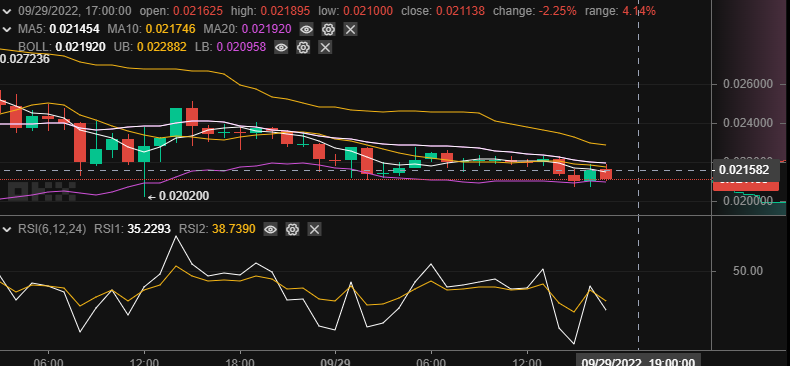Click the 18:00 label on time axis
Image resolution: width=790 pixels, height=366 pixels.
pyautogui.click(x=240, y=362)
